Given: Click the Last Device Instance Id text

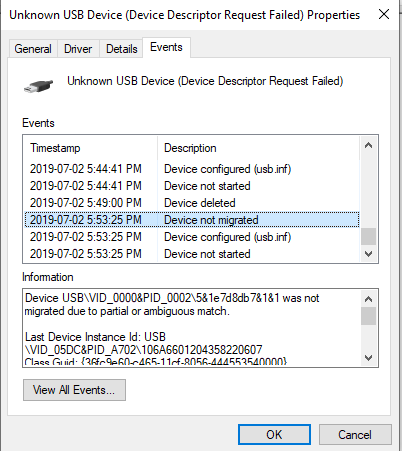Looking at the screenshot, I should click(x=95, y=337).
